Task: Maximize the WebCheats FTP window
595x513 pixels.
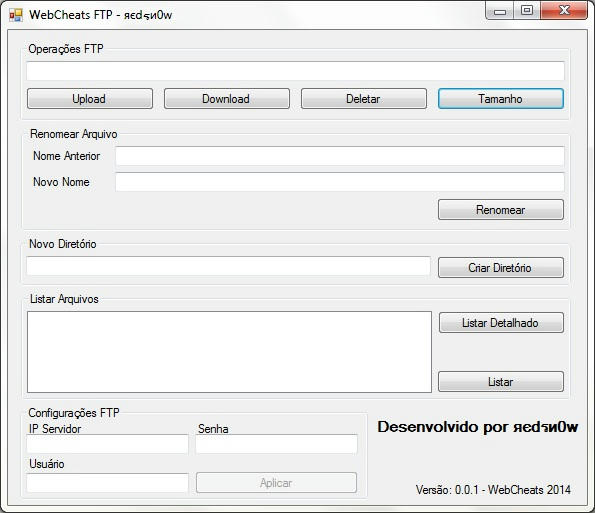Action: pos(527,10)
